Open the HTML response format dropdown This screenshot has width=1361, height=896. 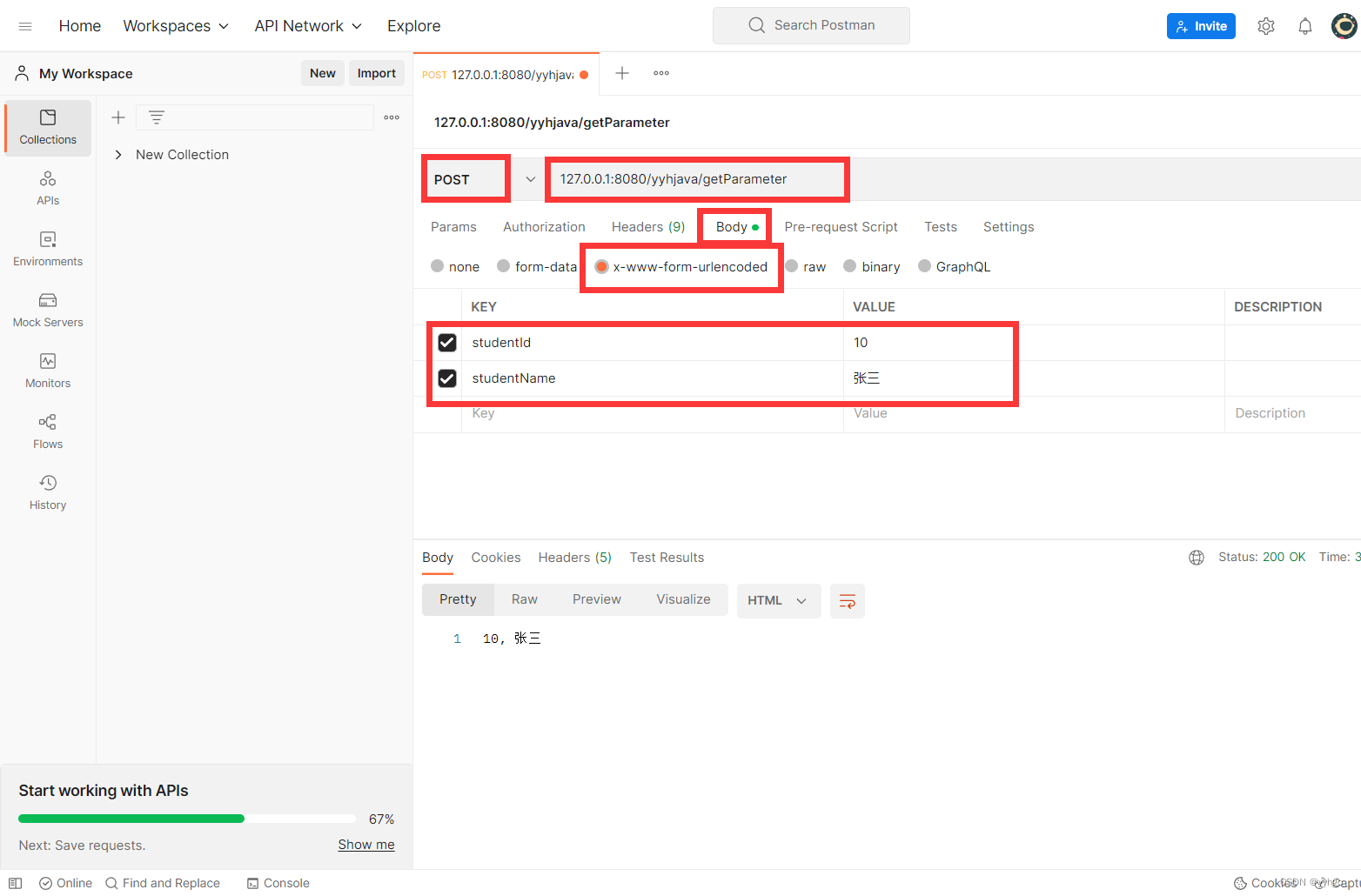click(x=779, y=601)
